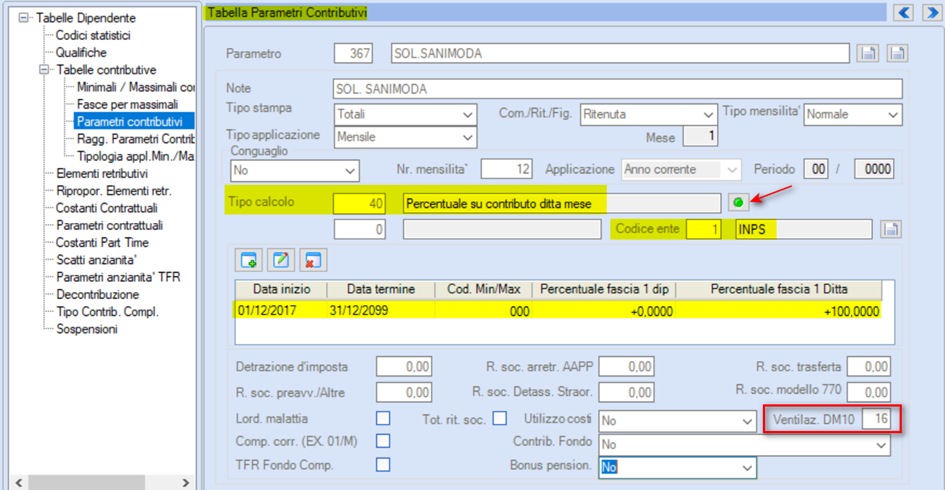Click R. soc. arretr. AAPP field

(626, 366)
